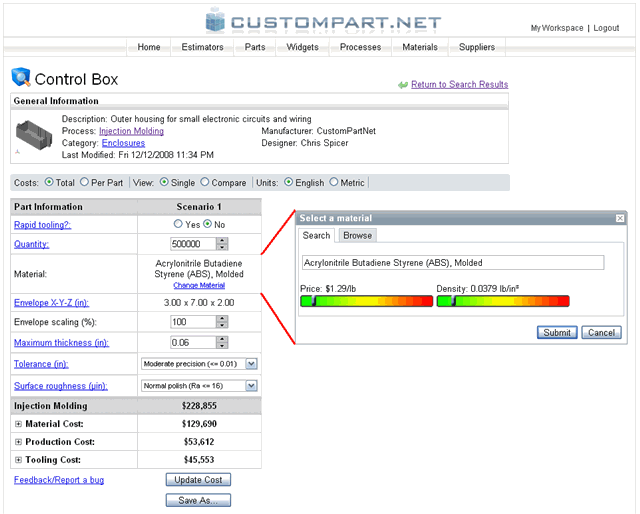Image resolution: width=640 pixels, height=514 pixels.
Task: Switch to the Search tab in material dialog
Action: tap(316, 236)
